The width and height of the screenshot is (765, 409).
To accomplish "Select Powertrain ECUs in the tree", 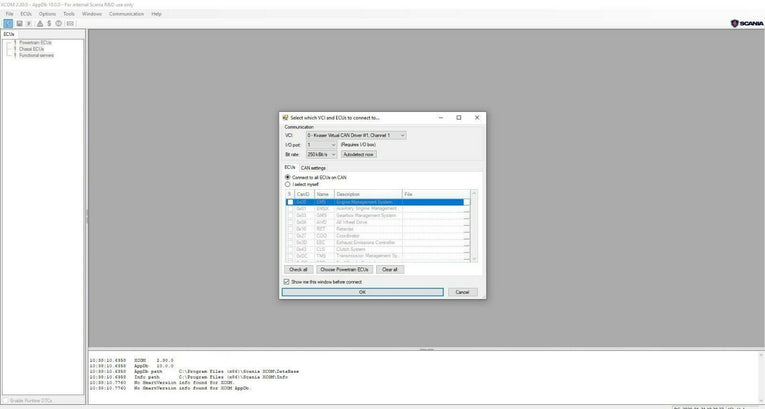I will [36, 42].
